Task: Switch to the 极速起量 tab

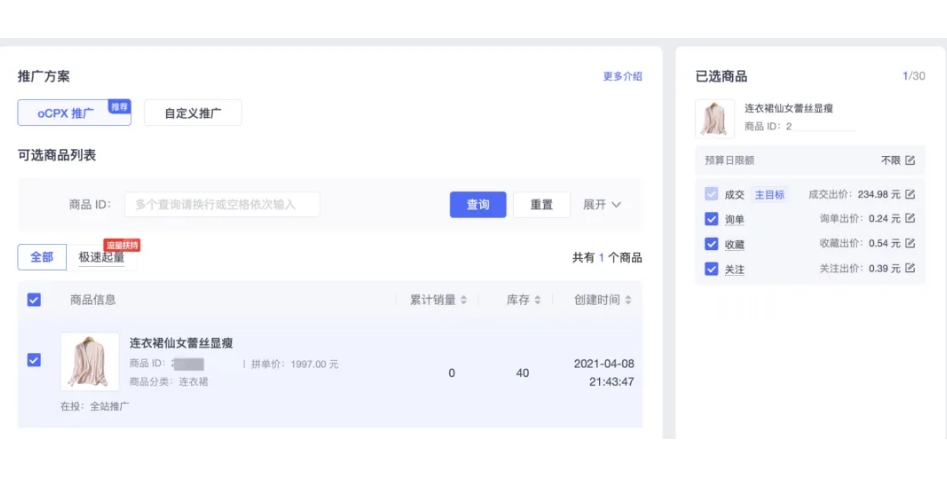Action: coord(101,257)
